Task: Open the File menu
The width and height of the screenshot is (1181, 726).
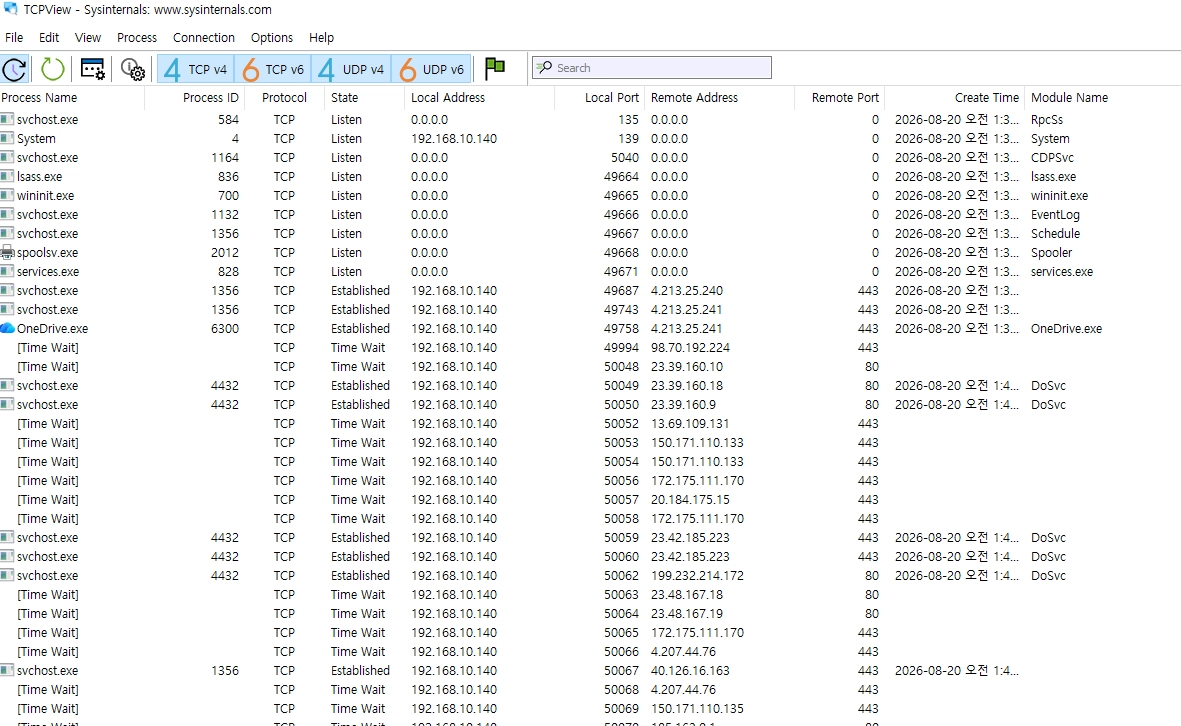Action: click(x=14, y=38)
